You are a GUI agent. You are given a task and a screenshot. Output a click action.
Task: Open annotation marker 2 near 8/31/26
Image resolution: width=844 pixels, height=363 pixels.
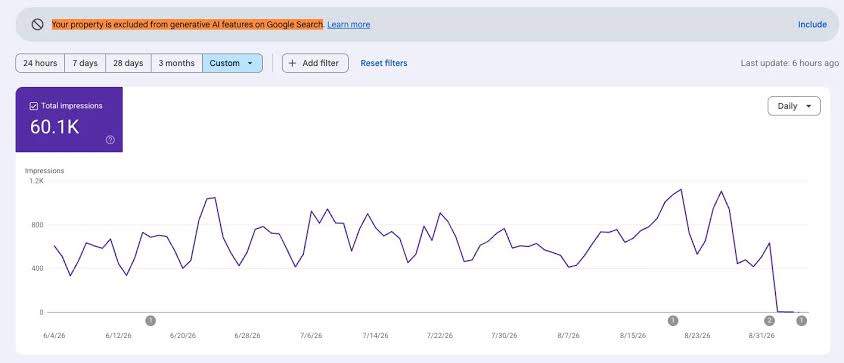tap(770, 321)
